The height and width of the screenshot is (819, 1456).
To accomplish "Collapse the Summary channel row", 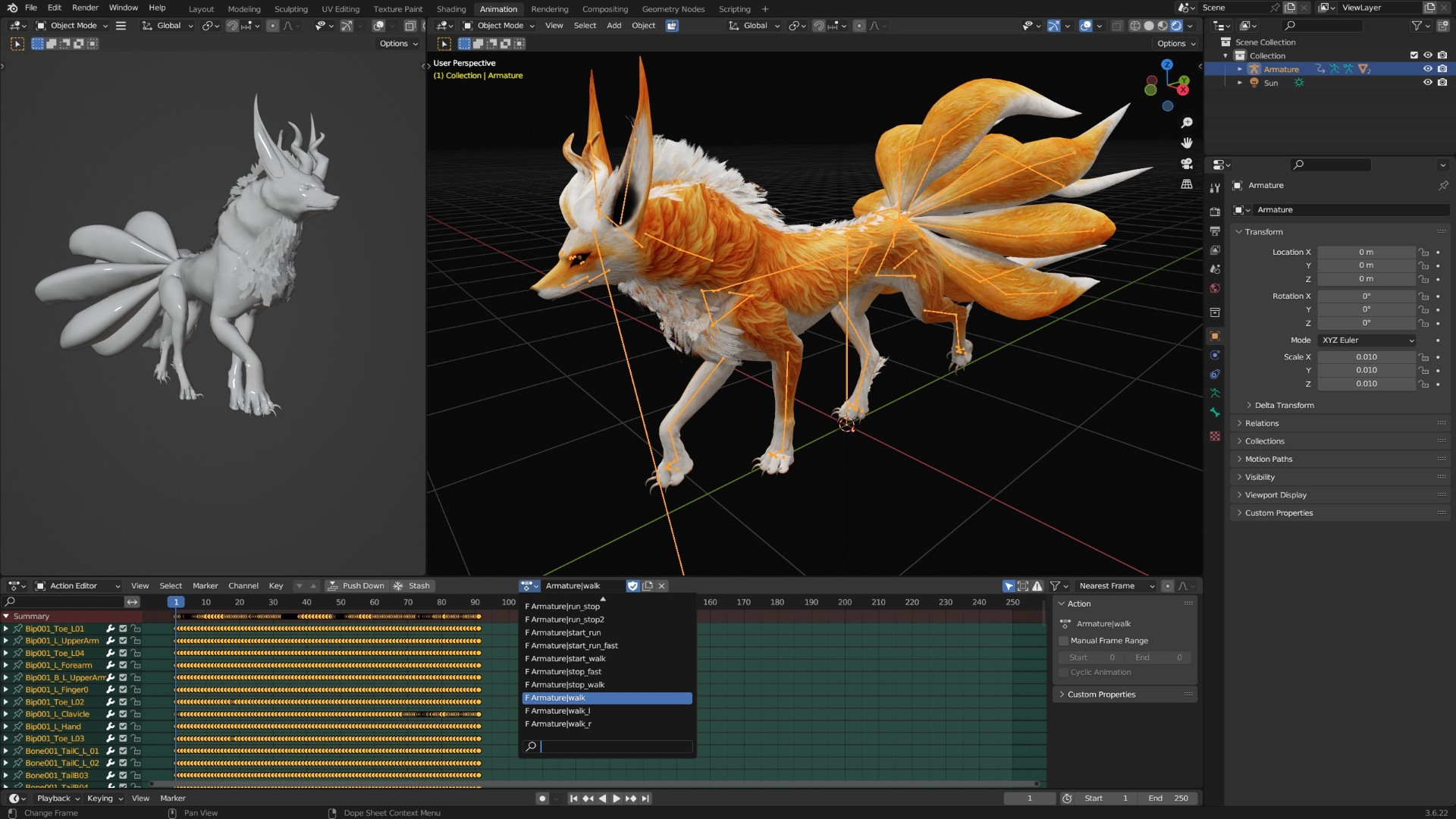I will [x=6, y=617].
